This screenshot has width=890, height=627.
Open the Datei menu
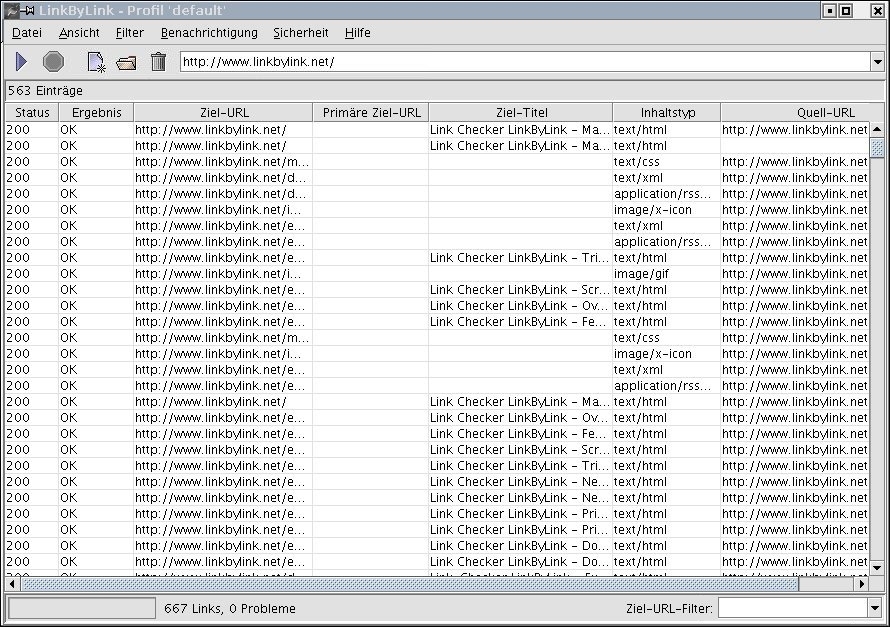point(27,33)
